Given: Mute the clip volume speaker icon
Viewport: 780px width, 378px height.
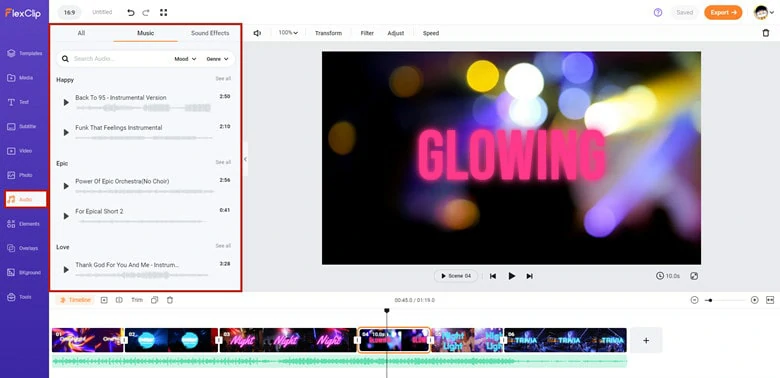Looking at the screenshot, I should click(257, 33).
